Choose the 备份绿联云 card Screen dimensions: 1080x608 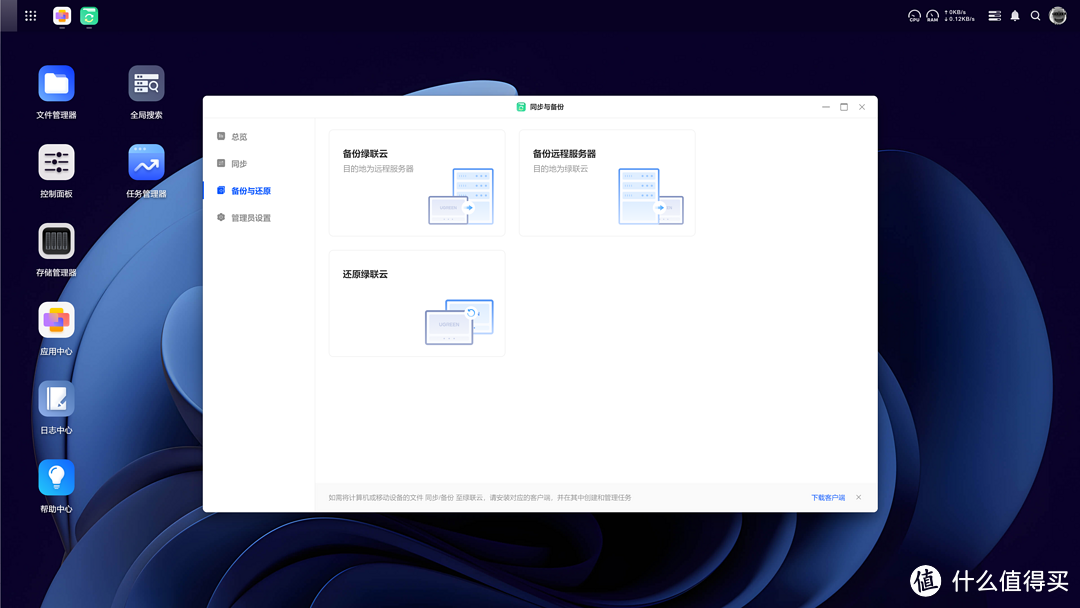(417, 183)
